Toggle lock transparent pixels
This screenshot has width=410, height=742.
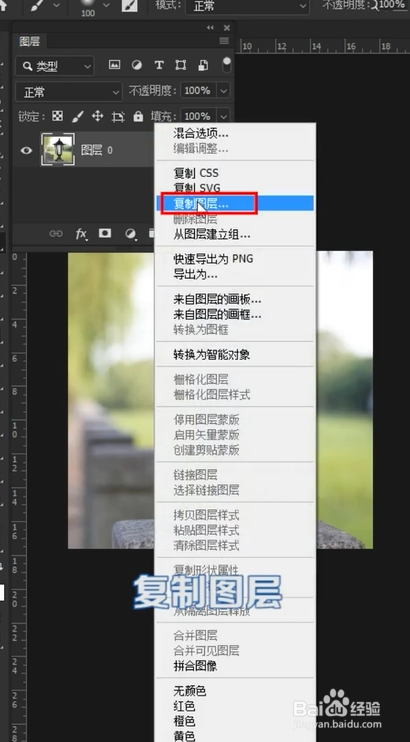pyautogui.click(x=57, y=116)
